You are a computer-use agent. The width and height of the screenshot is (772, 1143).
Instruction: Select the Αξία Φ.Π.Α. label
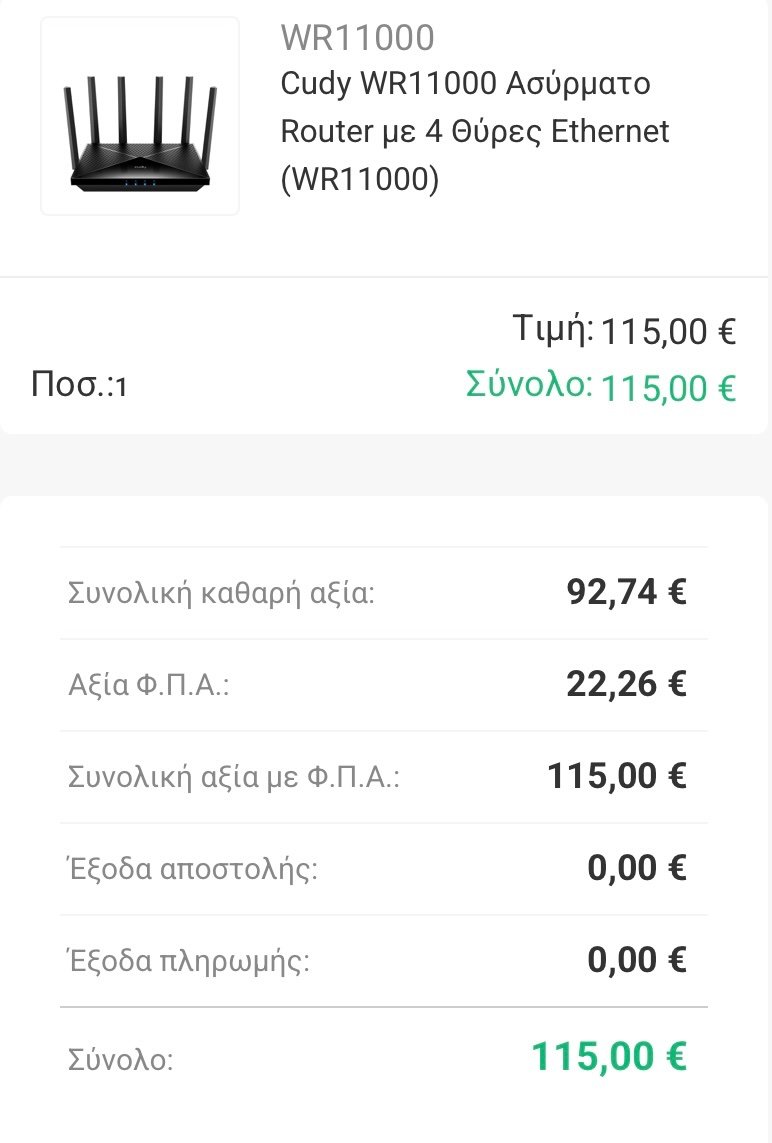(x=149, y=685)
